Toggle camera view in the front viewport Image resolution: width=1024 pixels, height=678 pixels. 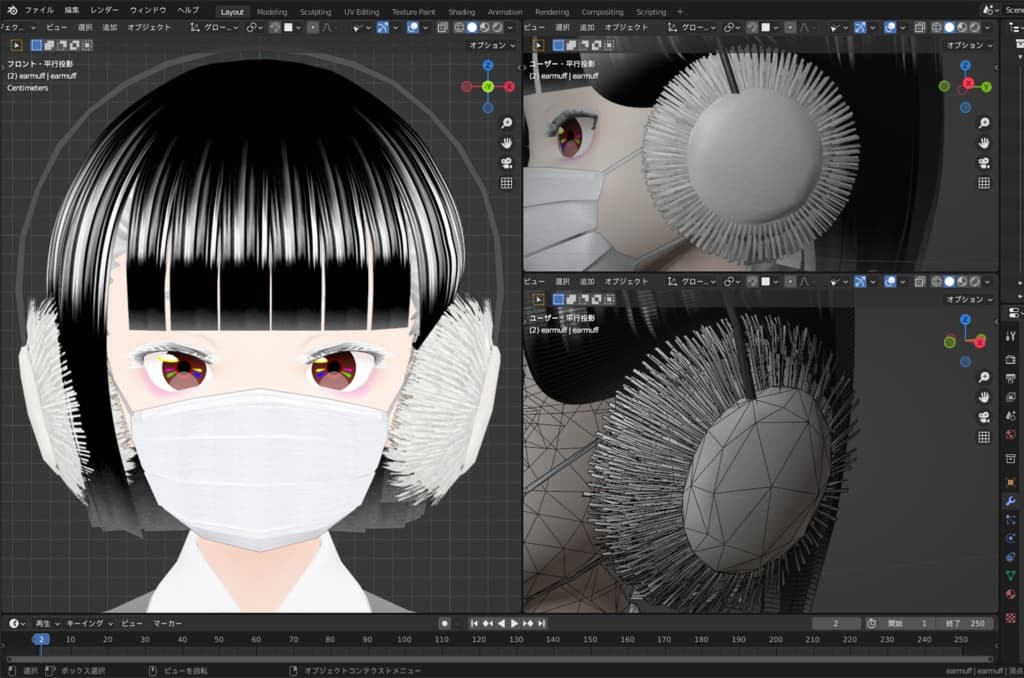(x=507, y=163)
